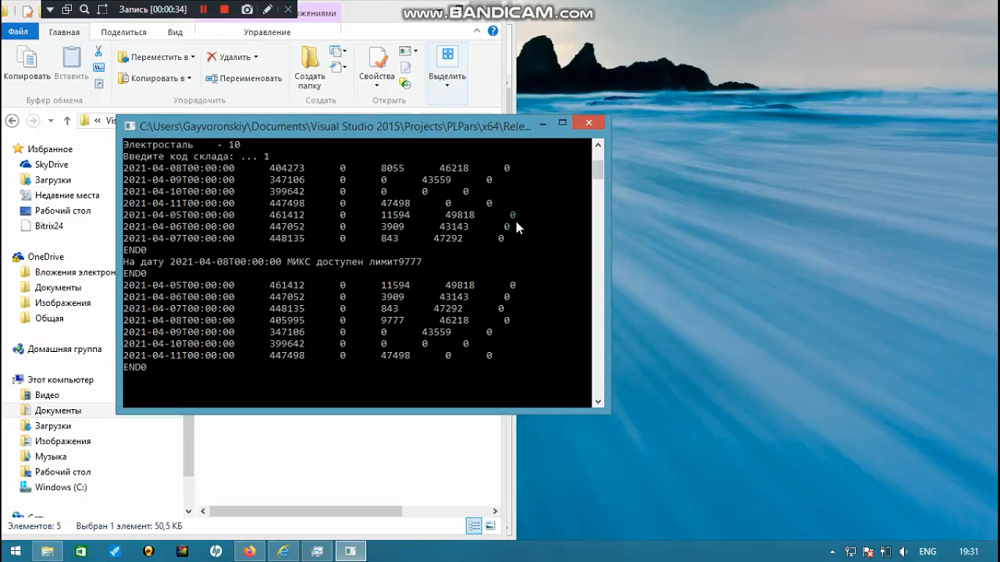Select Этот компьютер in navigation pane
Image resolution: width=1000 pixels, height=562 pixels.
(60, 380)
